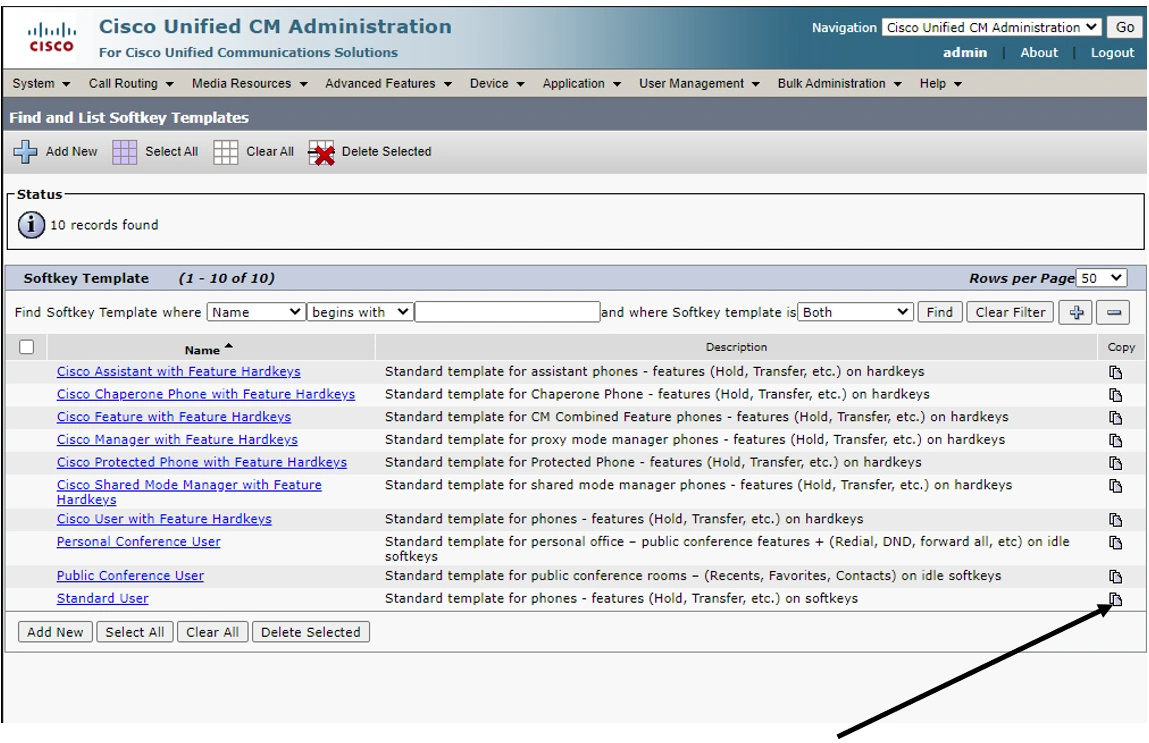Open the Advanced Features menu
1149x743 pixels.
(388, 84)
